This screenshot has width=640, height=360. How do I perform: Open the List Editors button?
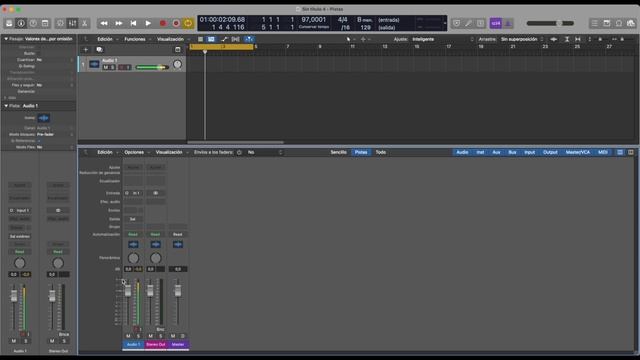point(594,23)
